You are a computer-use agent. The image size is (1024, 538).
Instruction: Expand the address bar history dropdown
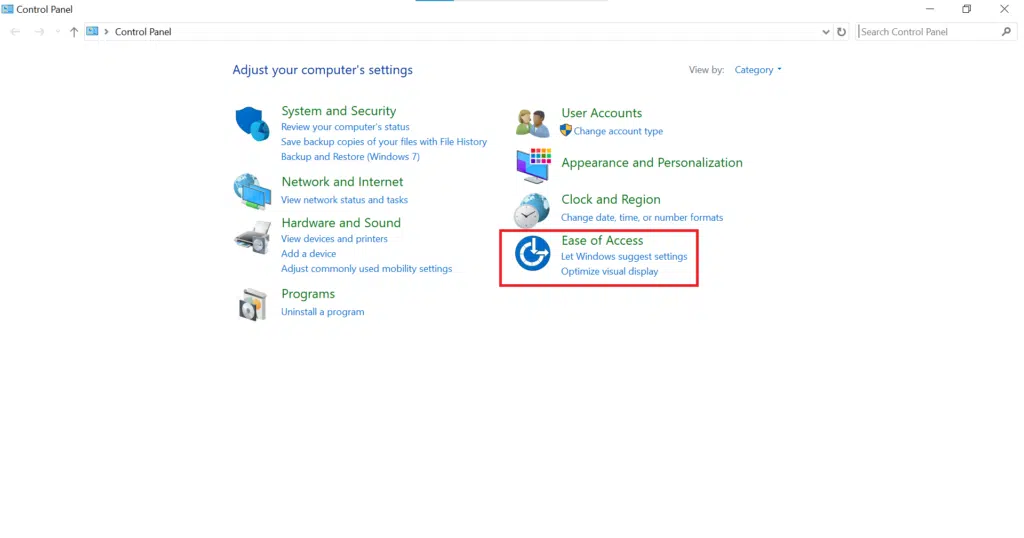tap(825, 31)
